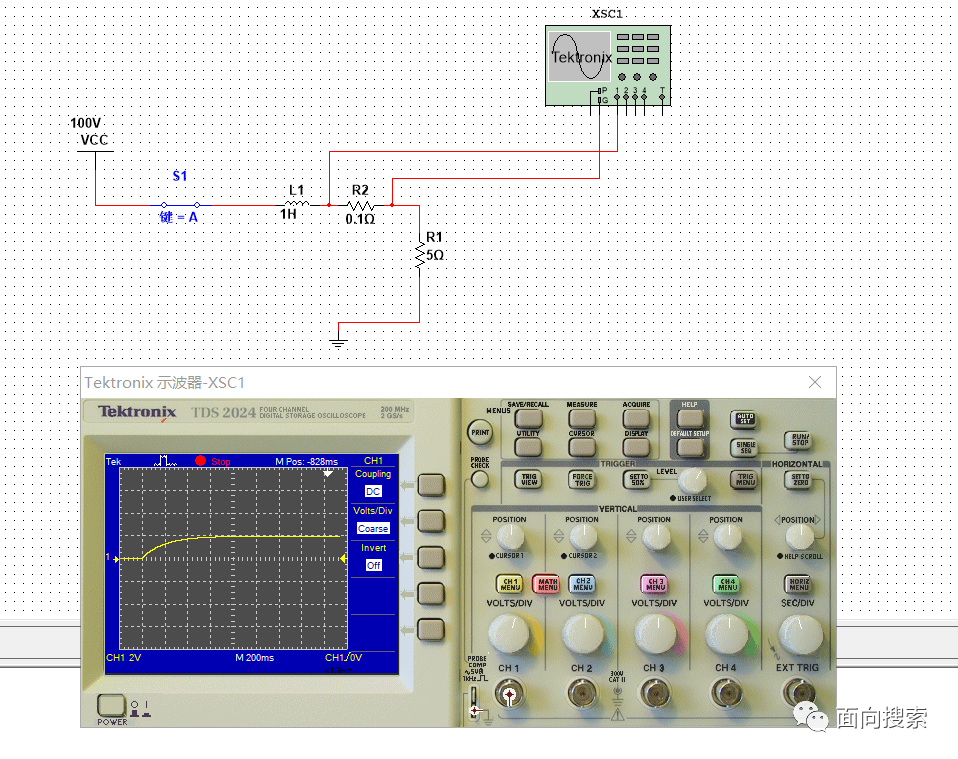Click the CH1 2V scale readout

coord(123,658)
